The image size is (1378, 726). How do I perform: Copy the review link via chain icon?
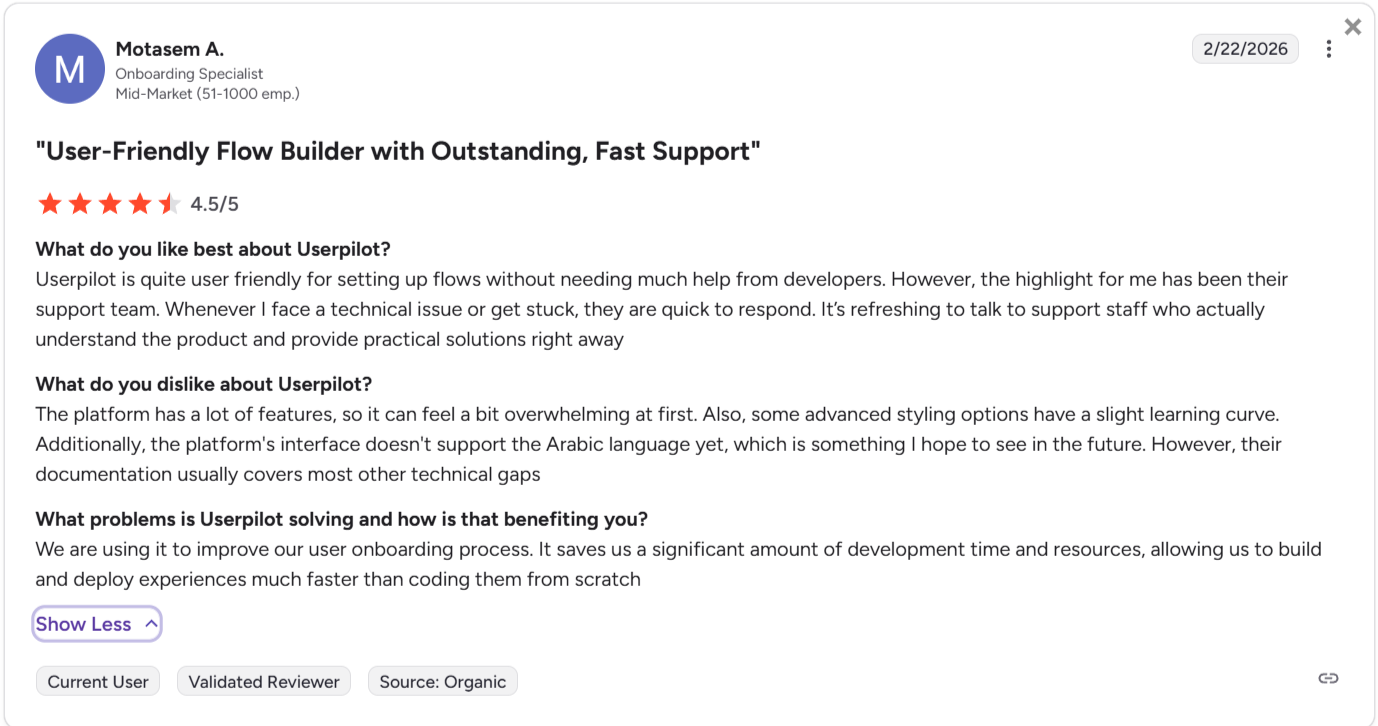[1328, 679]
